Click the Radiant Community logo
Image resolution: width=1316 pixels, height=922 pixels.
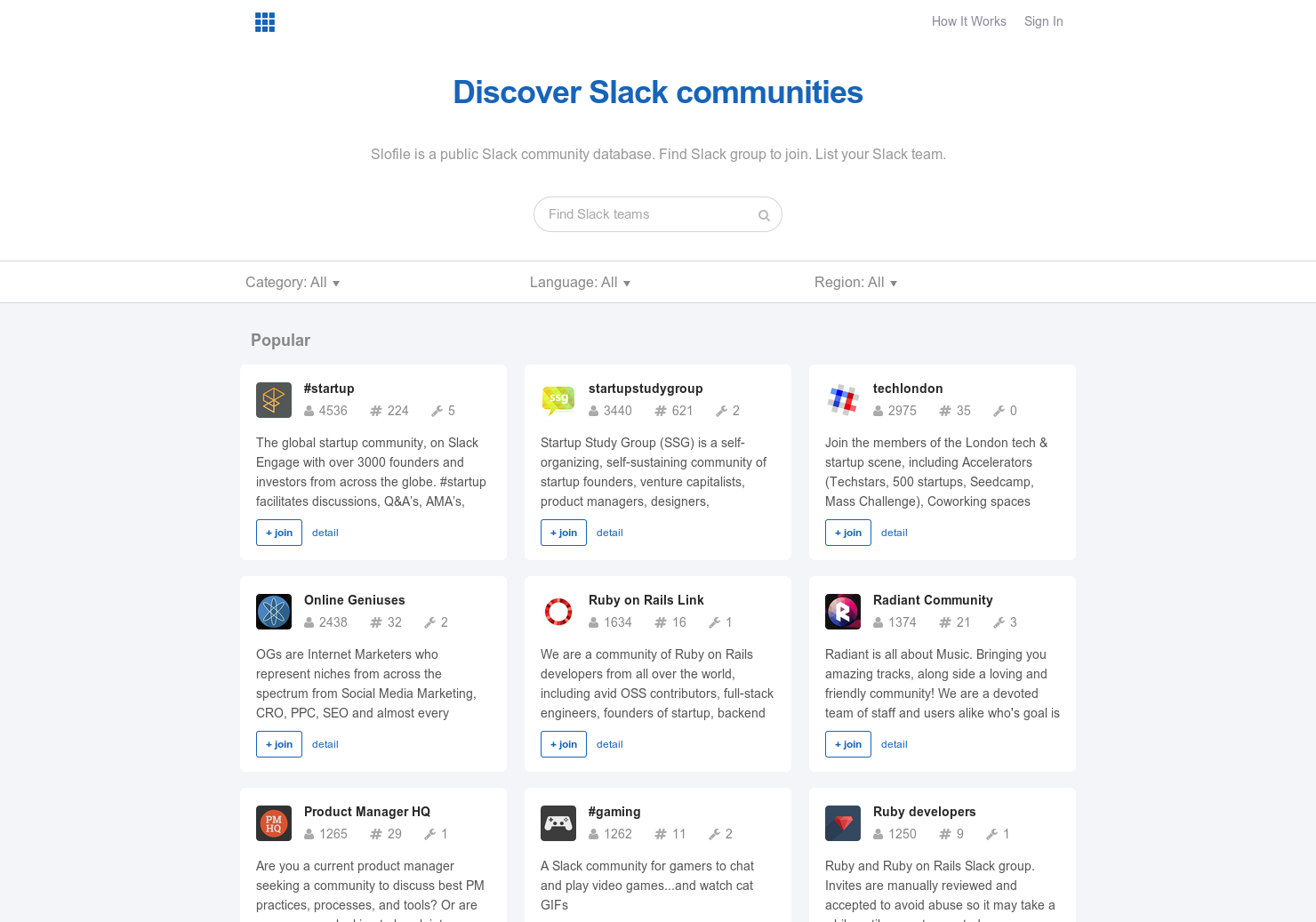pos(843,612)
